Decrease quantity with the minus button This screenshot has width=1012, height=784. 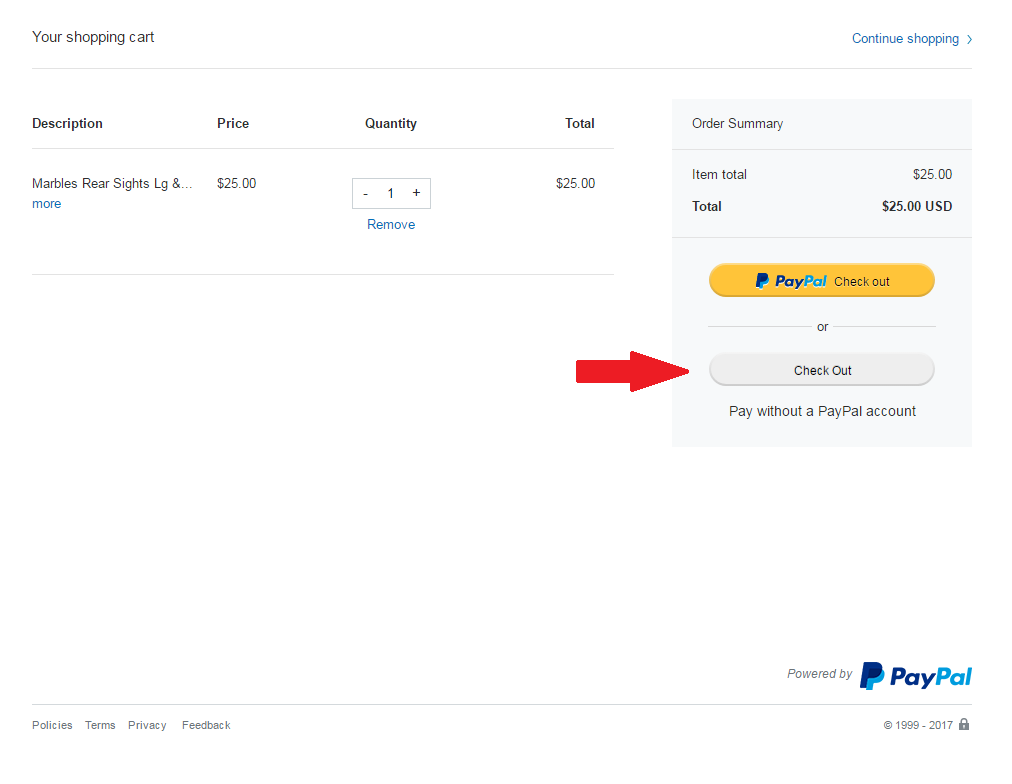365,194
